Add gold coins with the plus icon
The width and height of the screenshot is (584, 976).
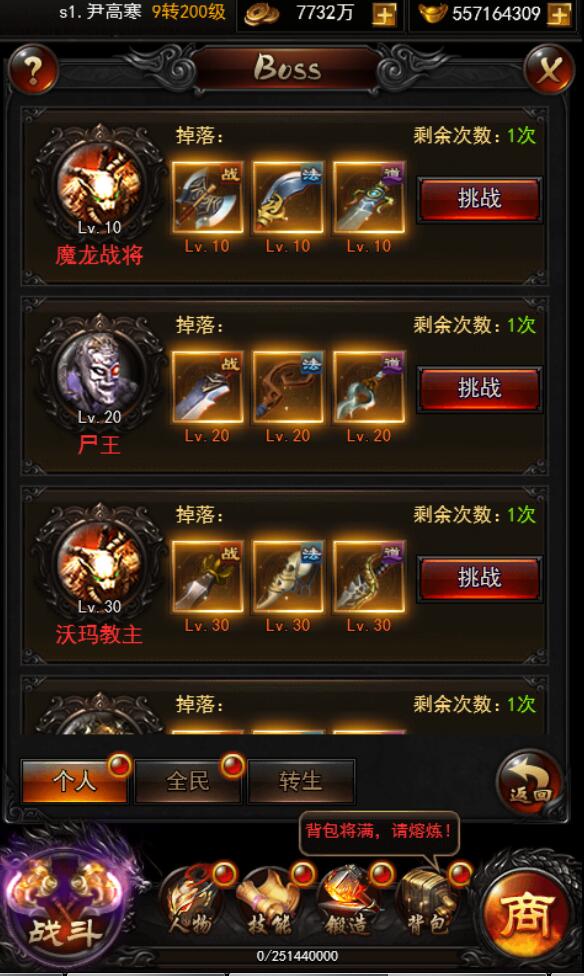[384, 14]
